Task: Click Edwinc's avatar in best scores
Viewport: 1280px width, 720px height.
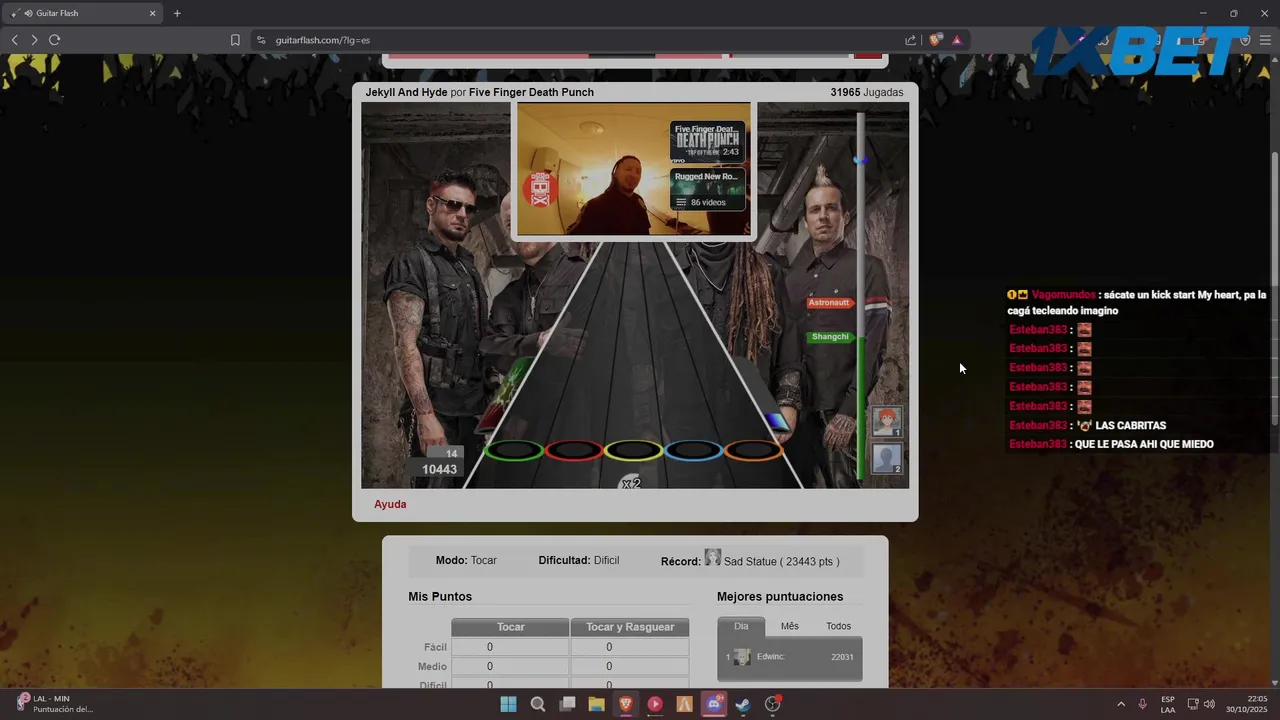Action: [x=742, y=657]
